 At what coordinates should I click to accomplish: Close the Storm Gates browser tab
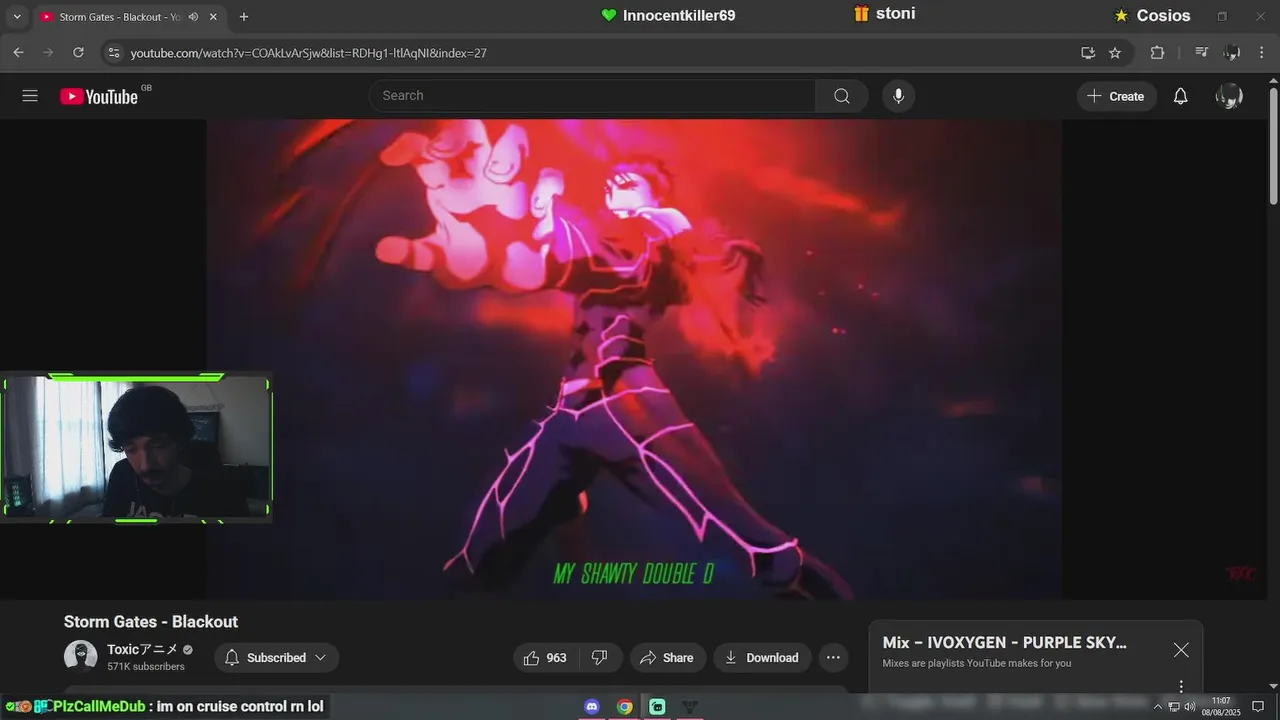[x=213, y=17]
